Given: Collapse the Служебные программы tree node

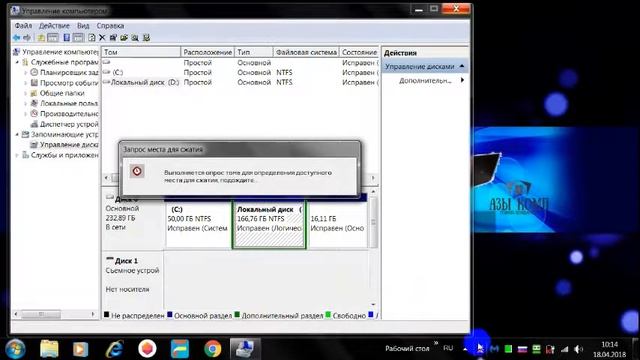Looking at the screenshot, I should (x=17, y=62).
